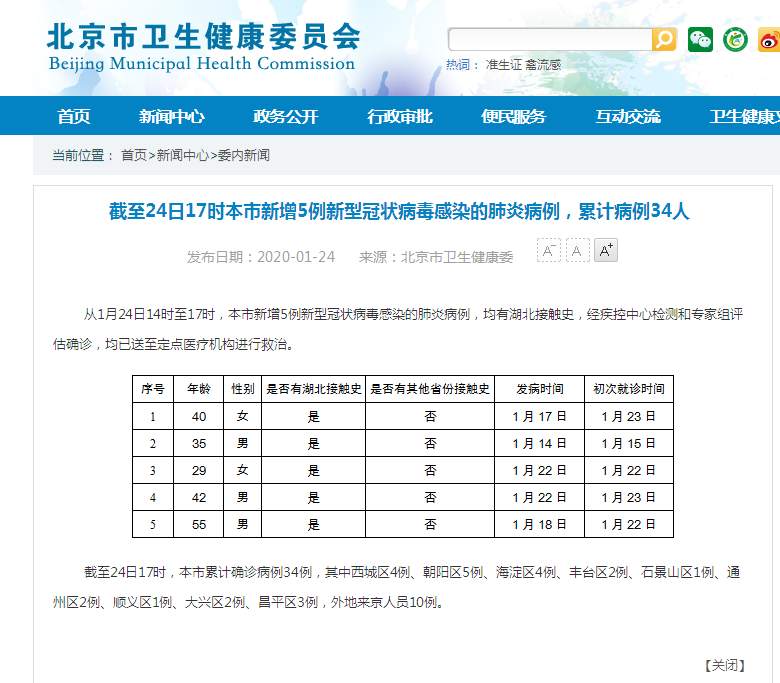Go to 行政审批 in the navigation bar
The image size is (780, 683).
[x=399, y=116]
